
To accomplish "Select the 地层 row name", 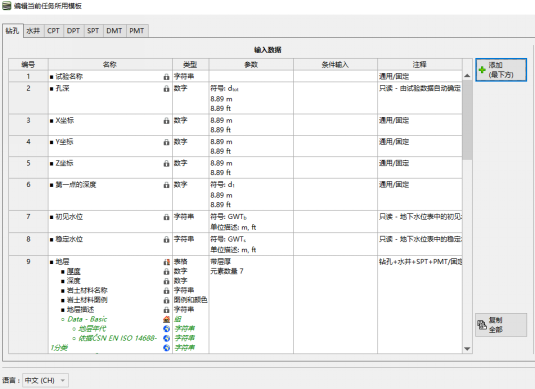I will coord(62,262).
